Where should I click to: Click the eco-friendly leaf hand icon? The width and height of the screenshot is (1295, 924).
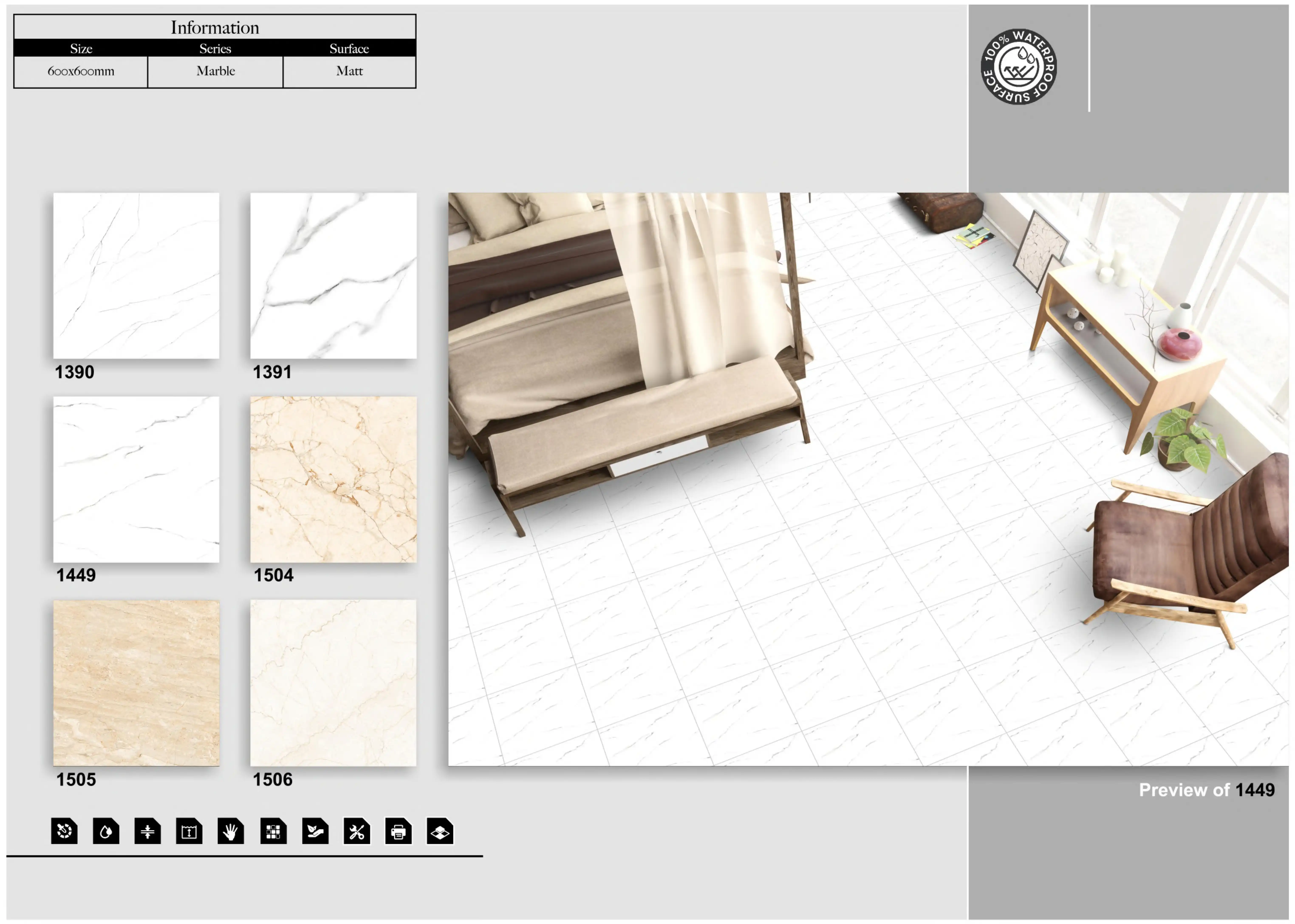click(315, 831)
